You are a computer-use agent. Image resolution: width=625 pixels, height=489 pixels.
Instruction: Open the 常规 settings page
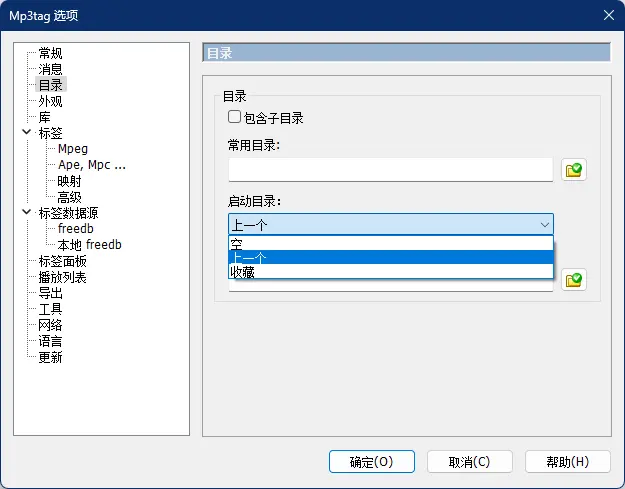coord(51,53)
